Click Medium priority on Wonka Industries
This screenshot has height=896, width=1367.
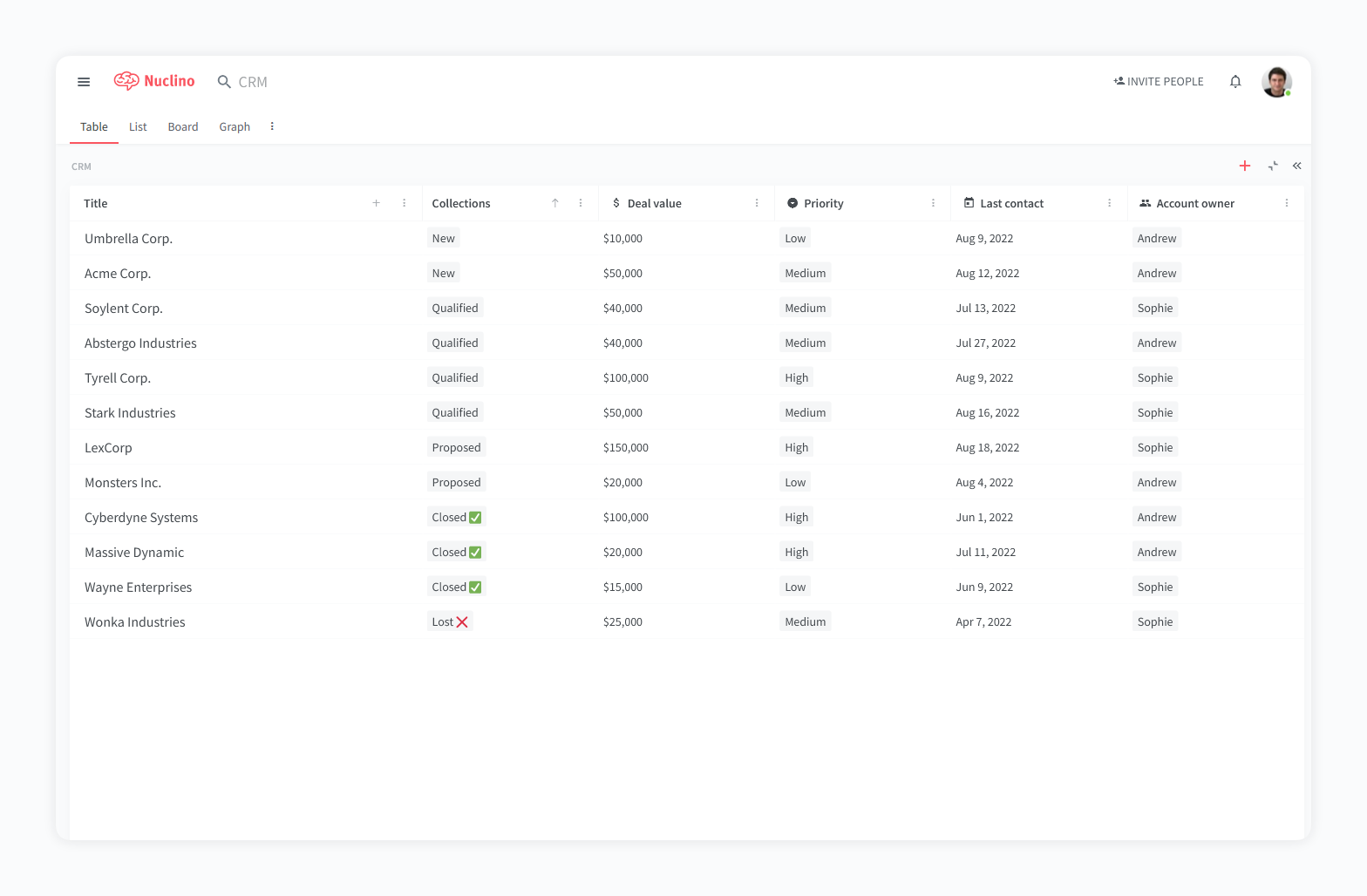click(x=806, y=621)
